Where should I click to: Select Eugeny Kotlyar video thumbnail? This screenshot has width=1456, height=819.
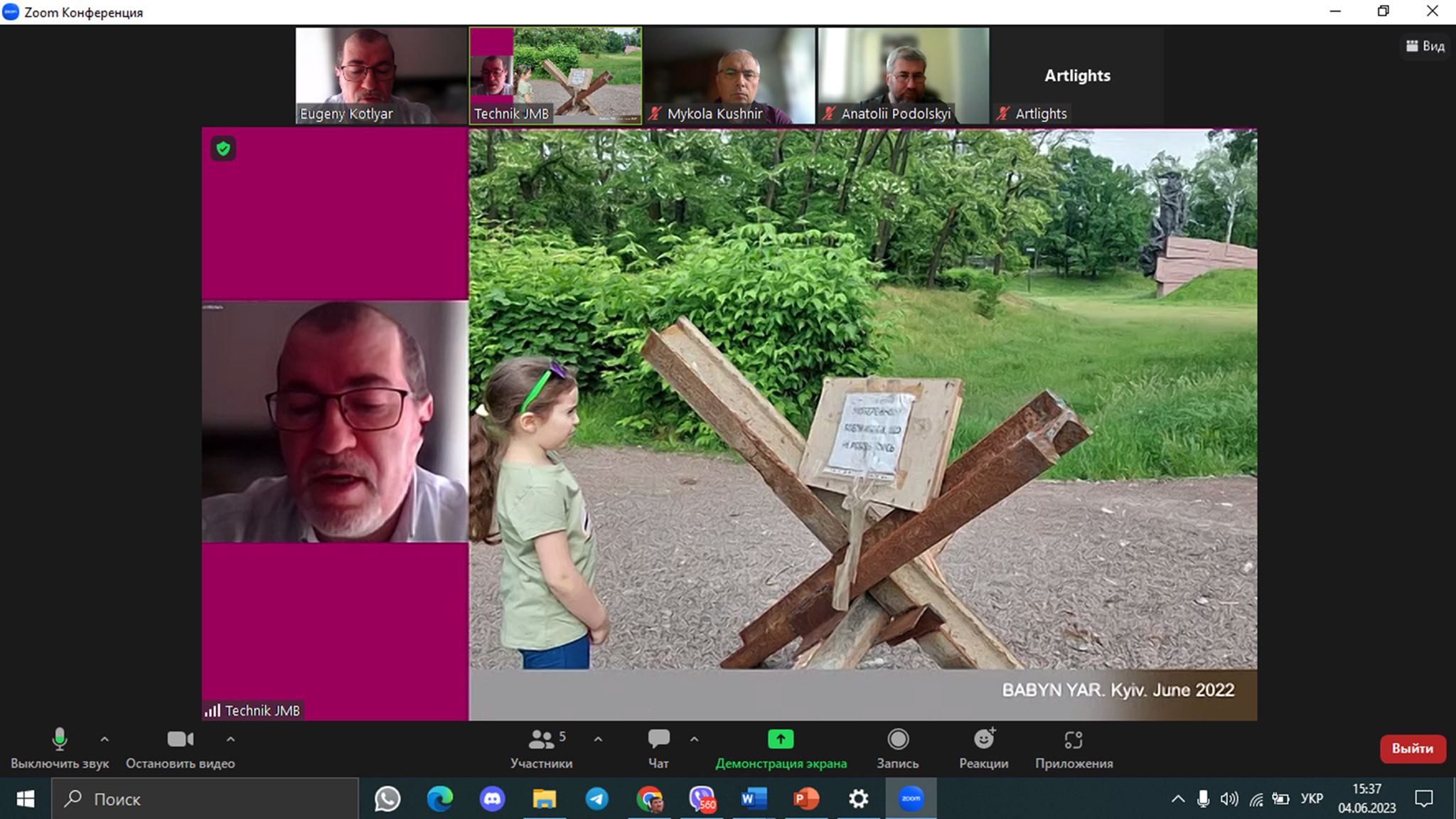coord(380,75)
